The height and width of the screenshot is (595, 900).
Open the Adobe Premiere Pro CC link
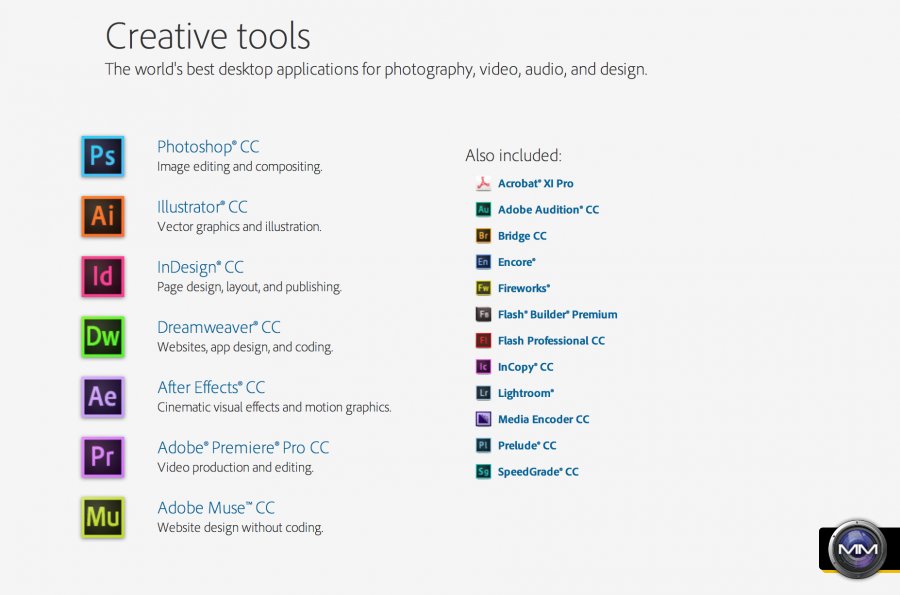(x=243, y=447)
